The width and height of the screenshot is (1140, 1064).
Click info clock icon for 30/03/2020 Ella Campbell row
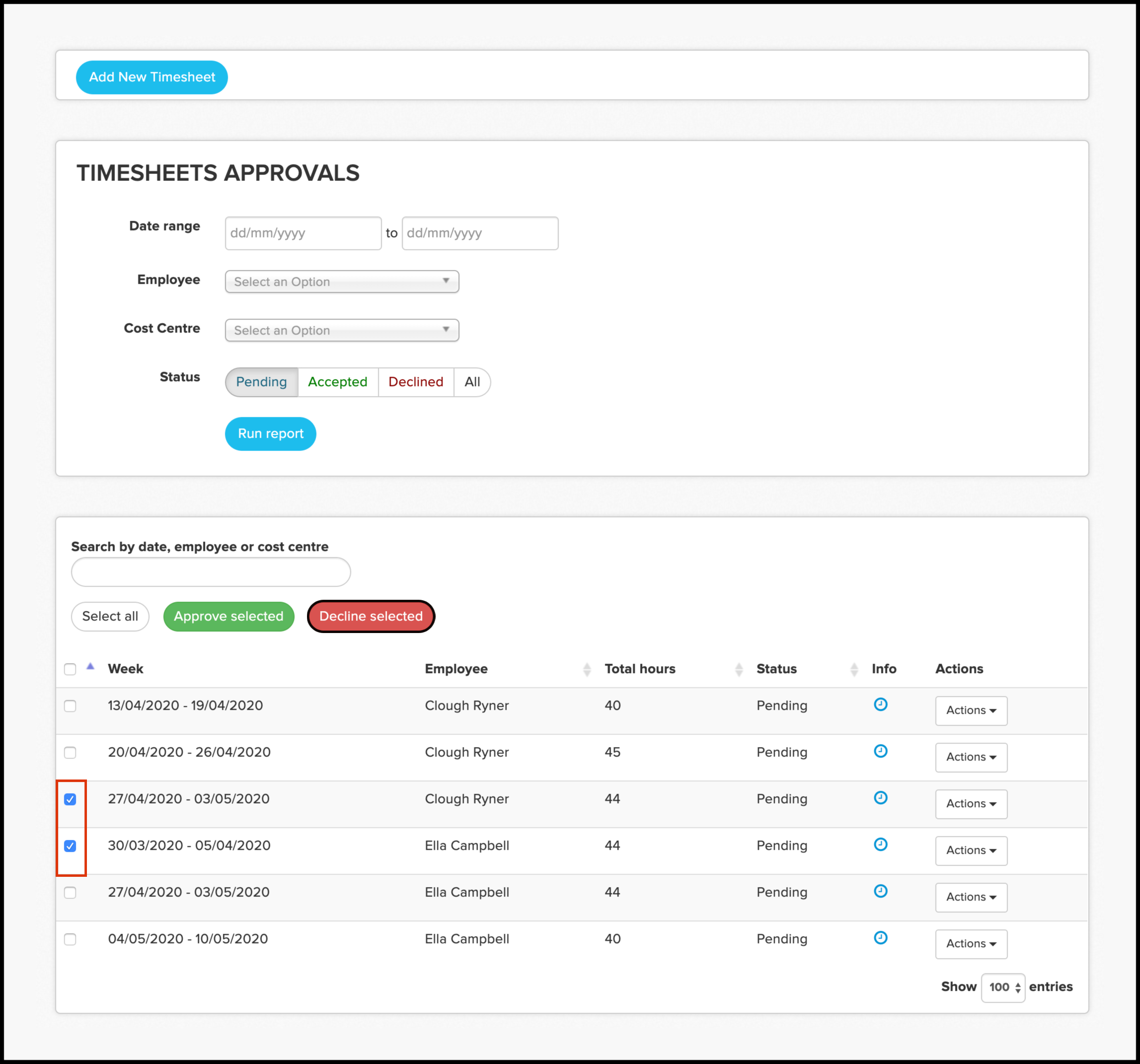[x=880, y=844]
